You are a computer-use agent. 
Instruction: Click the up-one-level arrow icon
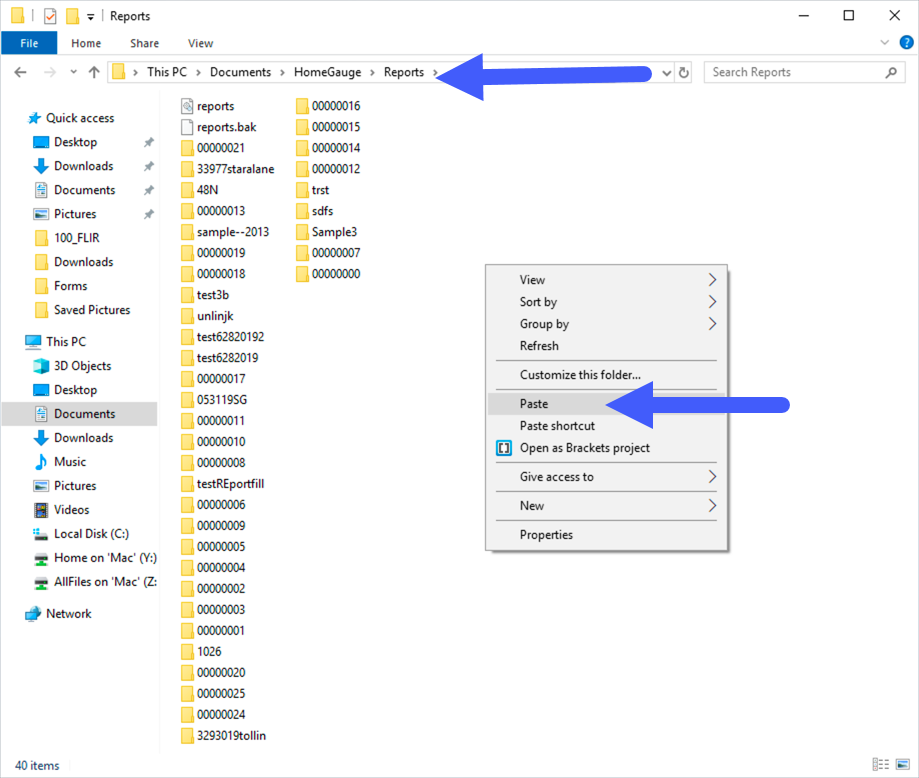coord(95,71)
